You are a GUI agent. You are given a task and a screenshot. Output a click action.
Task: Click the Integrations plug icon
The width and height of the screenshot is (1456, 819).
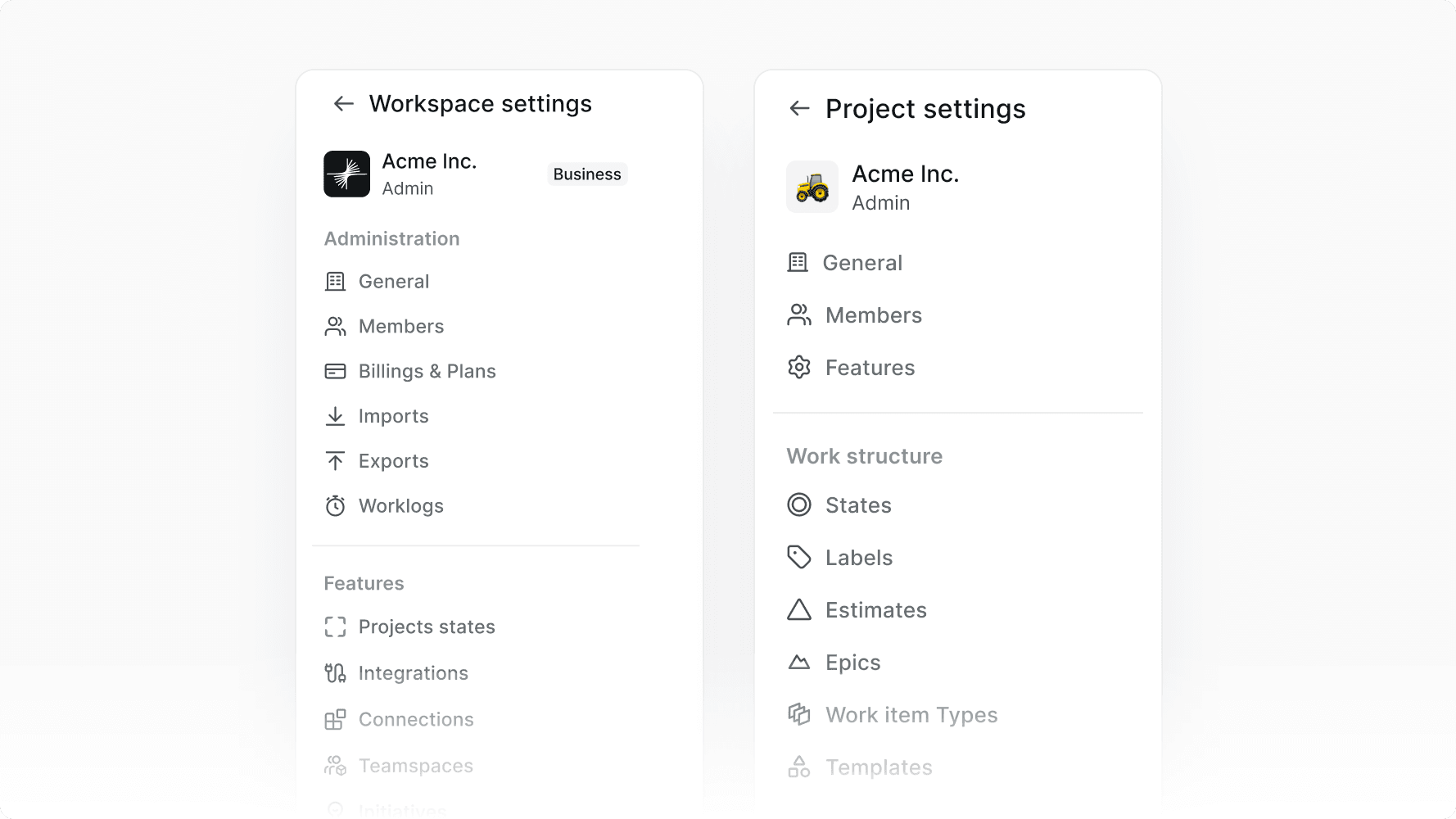point(335,672)
